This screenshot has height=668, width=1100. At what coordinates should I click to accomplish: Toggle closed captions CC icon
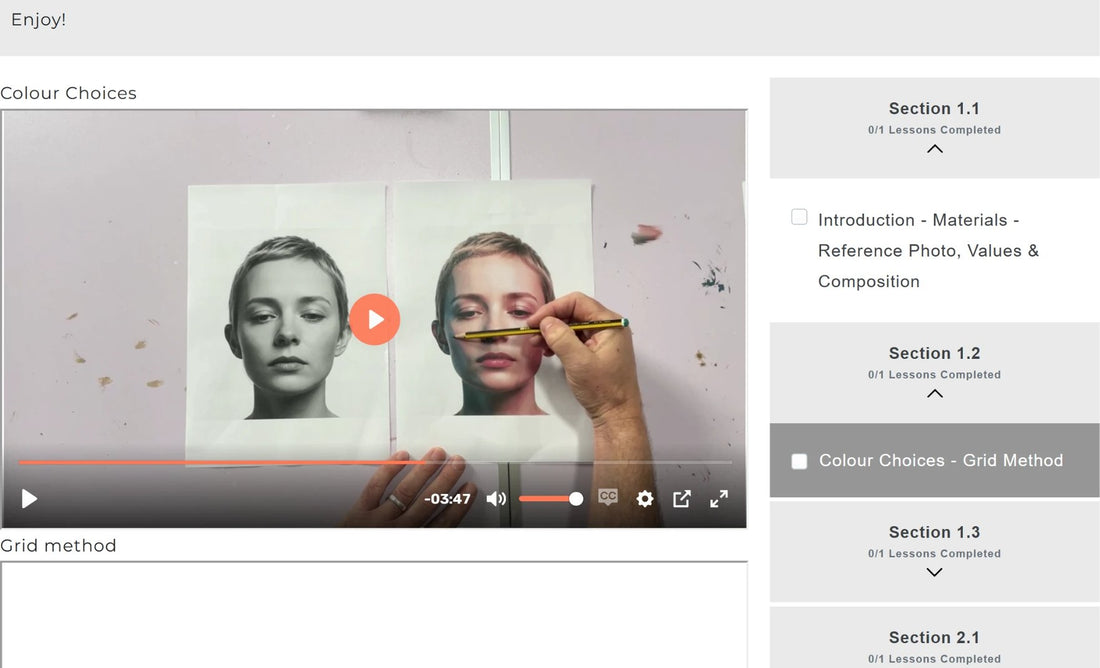pyautogui.click(x=608, y=497)
